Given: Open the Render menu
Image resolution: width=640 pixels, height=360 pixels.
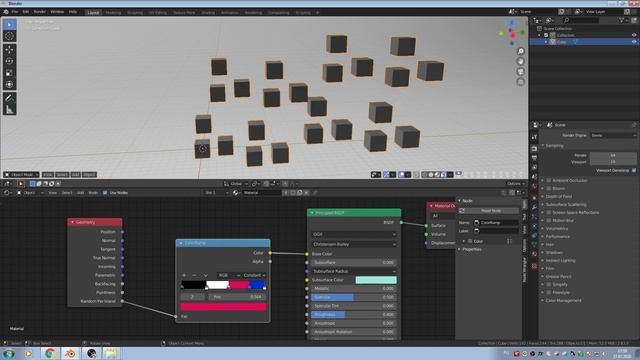Looking at the screenshot, I should pyautogui.click(x=40, y=12).
